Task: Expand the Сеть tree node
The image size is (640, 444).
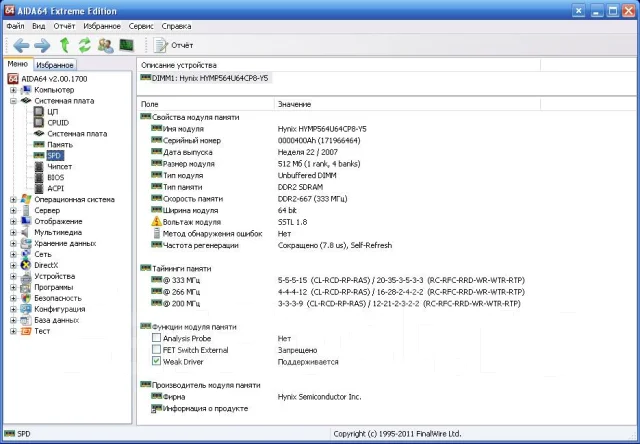Action: [x=13, y=255]
